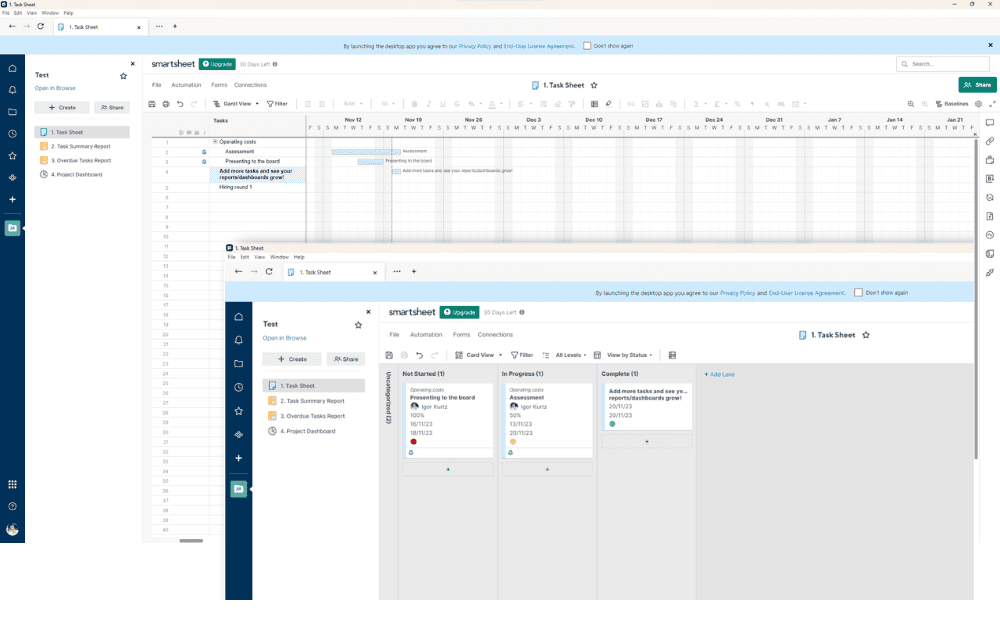Open the Attachments paperclip on right rail

[990, 141]
